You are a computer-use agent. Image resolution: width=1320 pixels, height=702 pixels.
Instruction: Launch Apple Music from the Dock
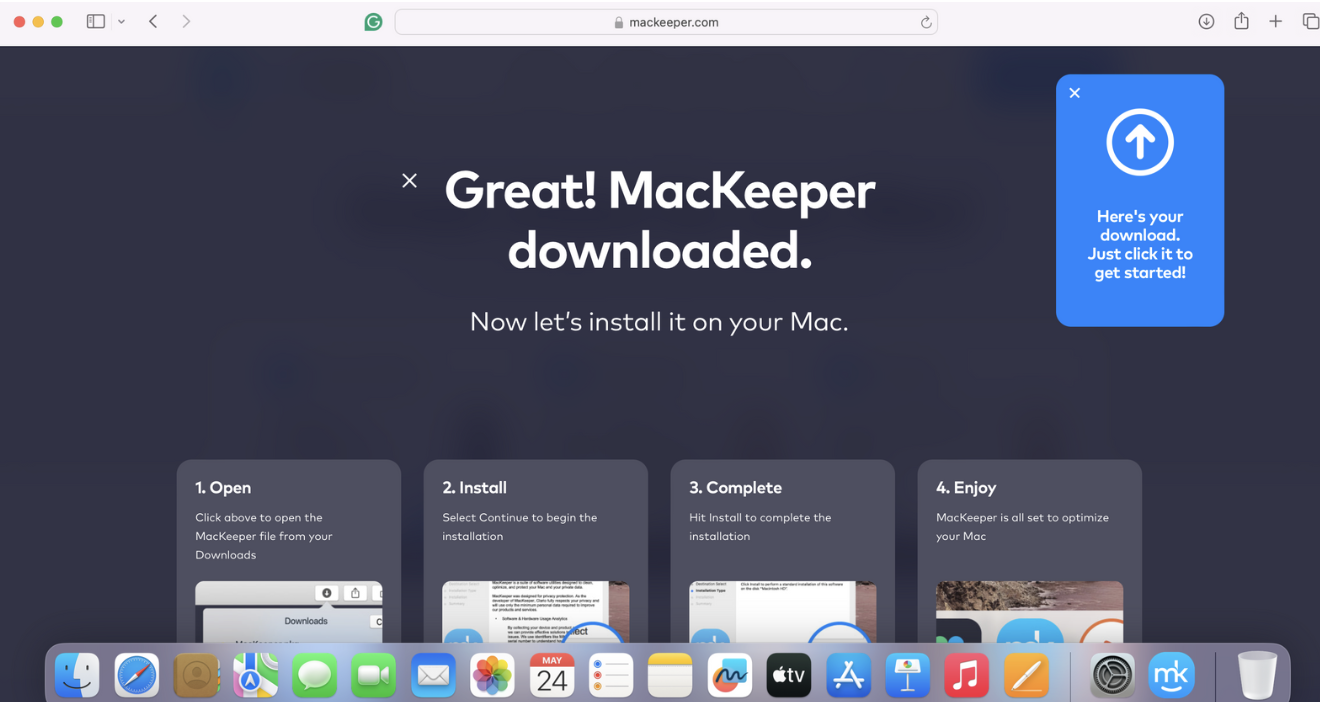pos(966,675)
